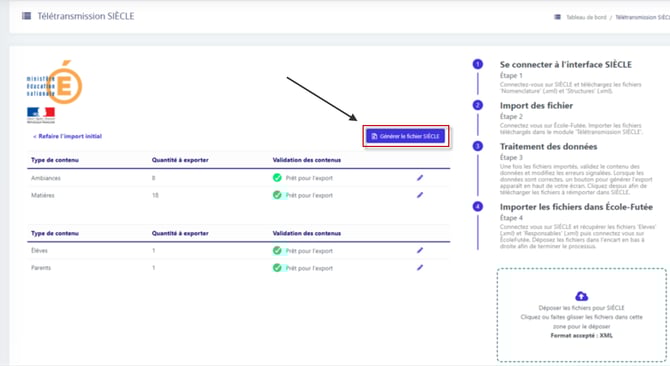670x366 pixels.
Task: Edit the Ambiances row with pencil icon
Action: 420,178
